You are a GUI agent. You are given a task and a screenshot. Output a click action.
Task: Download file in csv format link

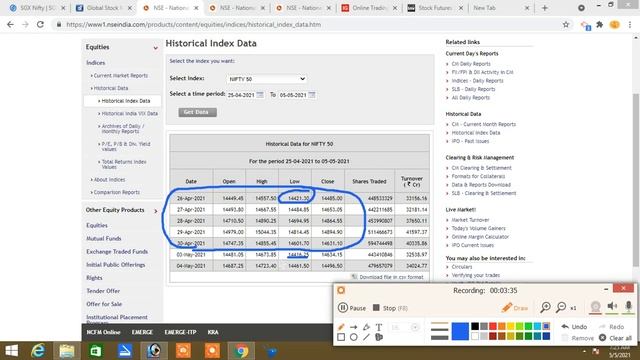click(x=391, y=277)
